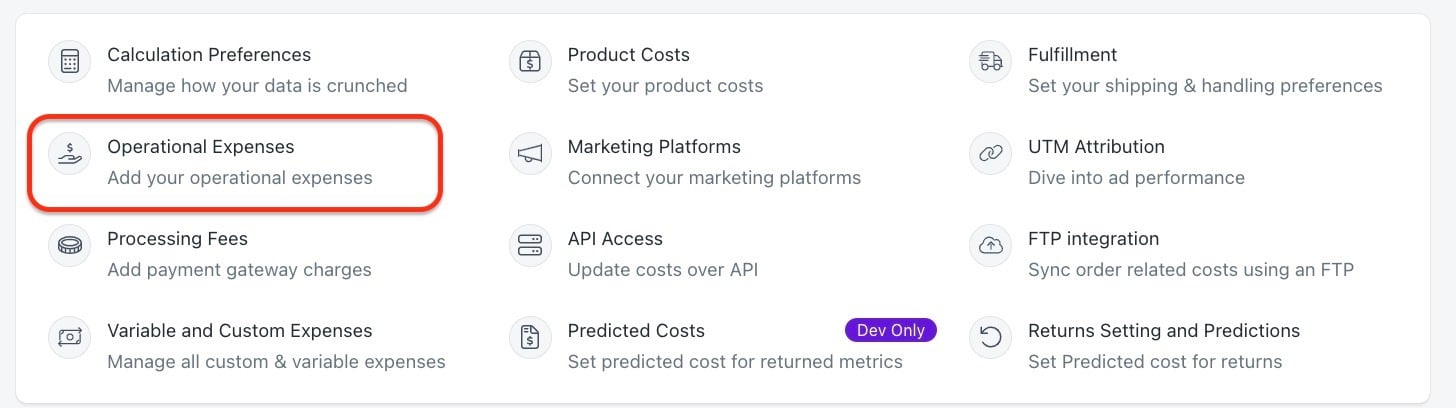
Task: Choose Variable and Custom Expenses heading
Action: coord(240,331)
